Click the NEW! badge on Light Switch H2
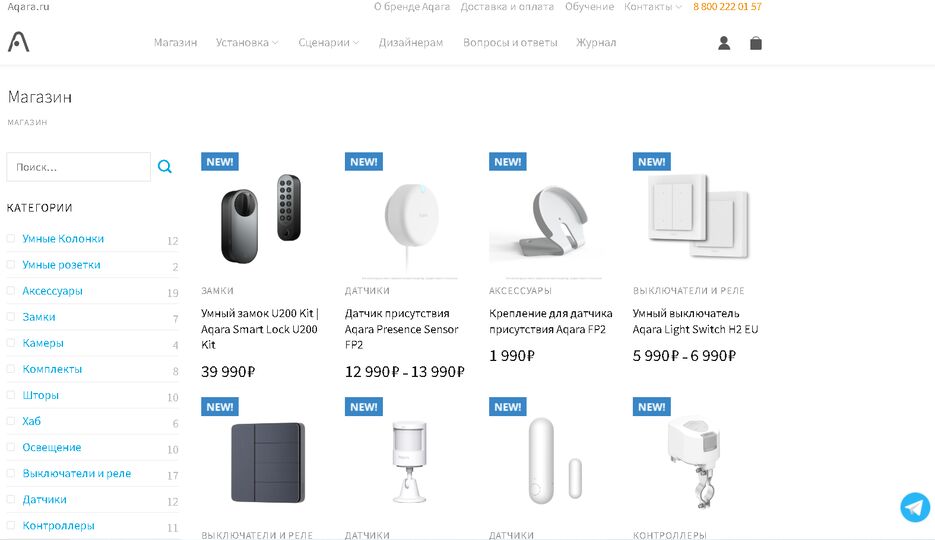The image size is (935, 540). point(652,162)
